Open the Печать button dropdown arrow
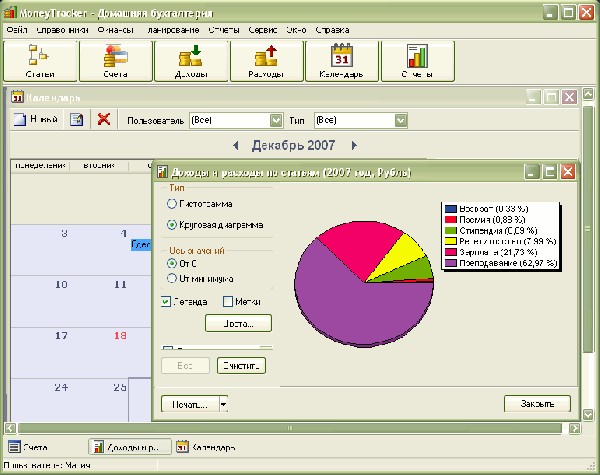Viewport: 600px width, 475px height. pos(223,404)
